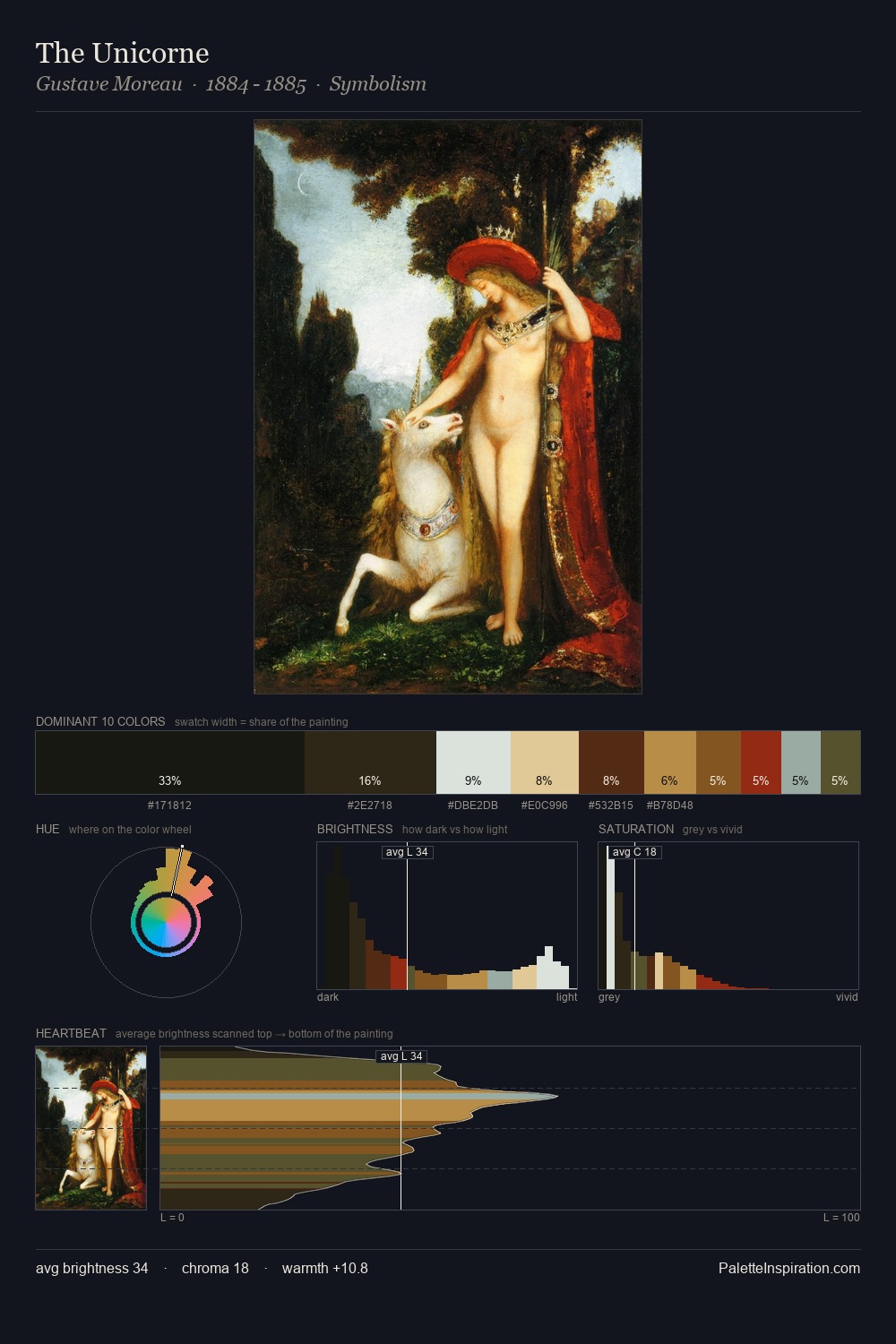Choose the 9% pale grey-white swatch
This screenshot has width=896, height=1344.
[473, 762]
